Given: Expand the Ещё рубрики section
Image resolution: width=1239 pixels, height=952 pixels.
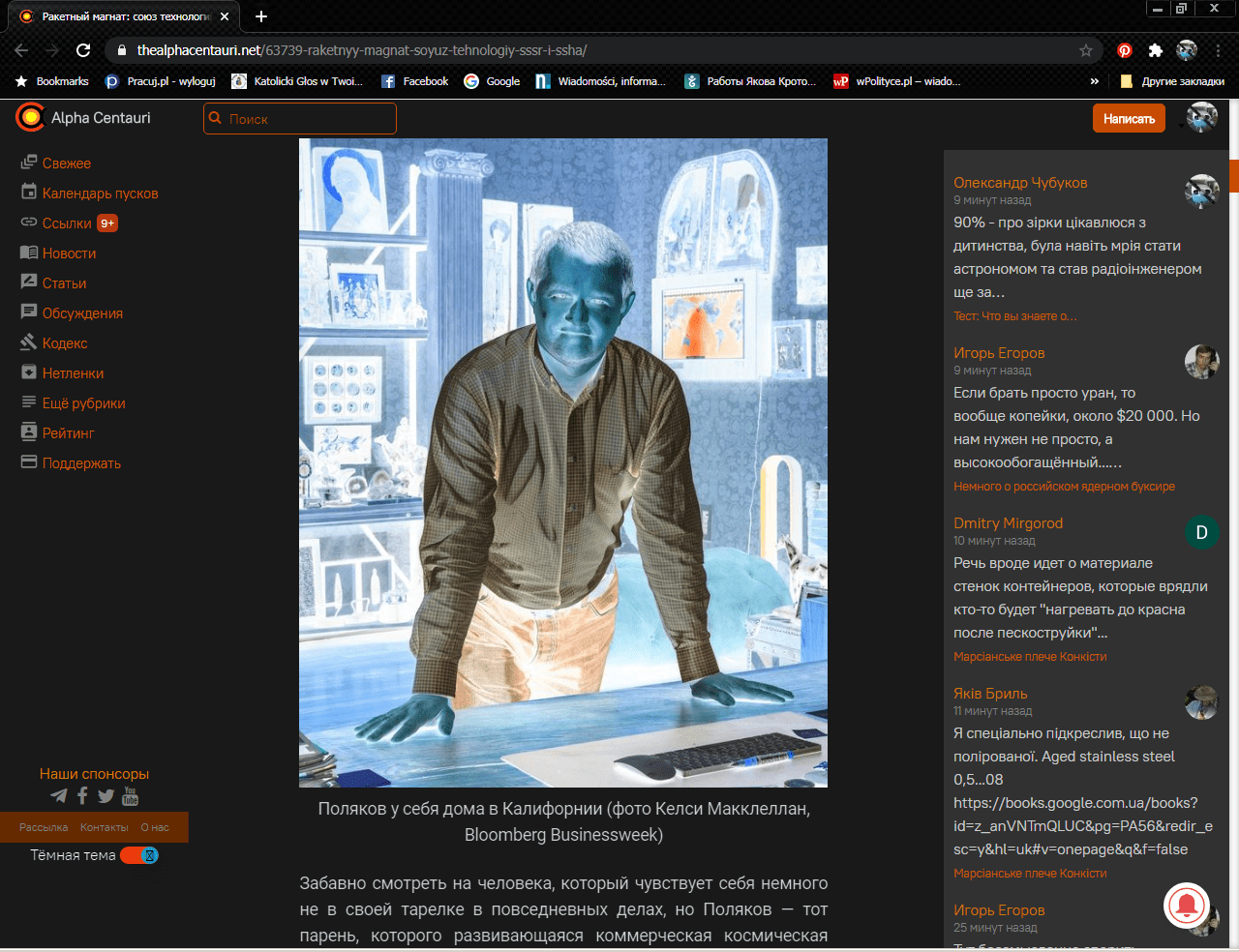Looking at the screenshot, I should click(83, 403).
